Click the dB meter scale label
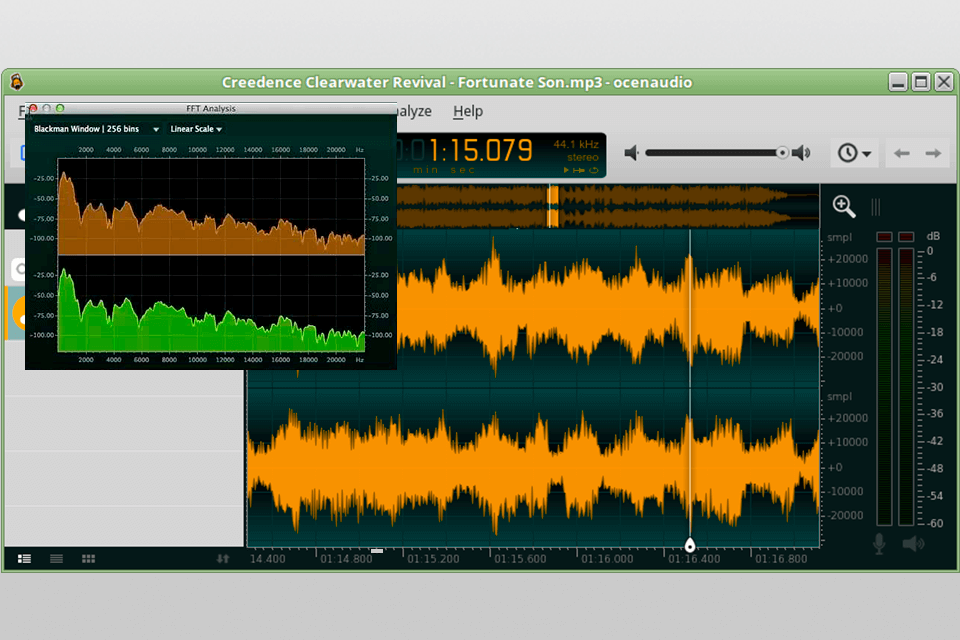 (x=933, y=236)
